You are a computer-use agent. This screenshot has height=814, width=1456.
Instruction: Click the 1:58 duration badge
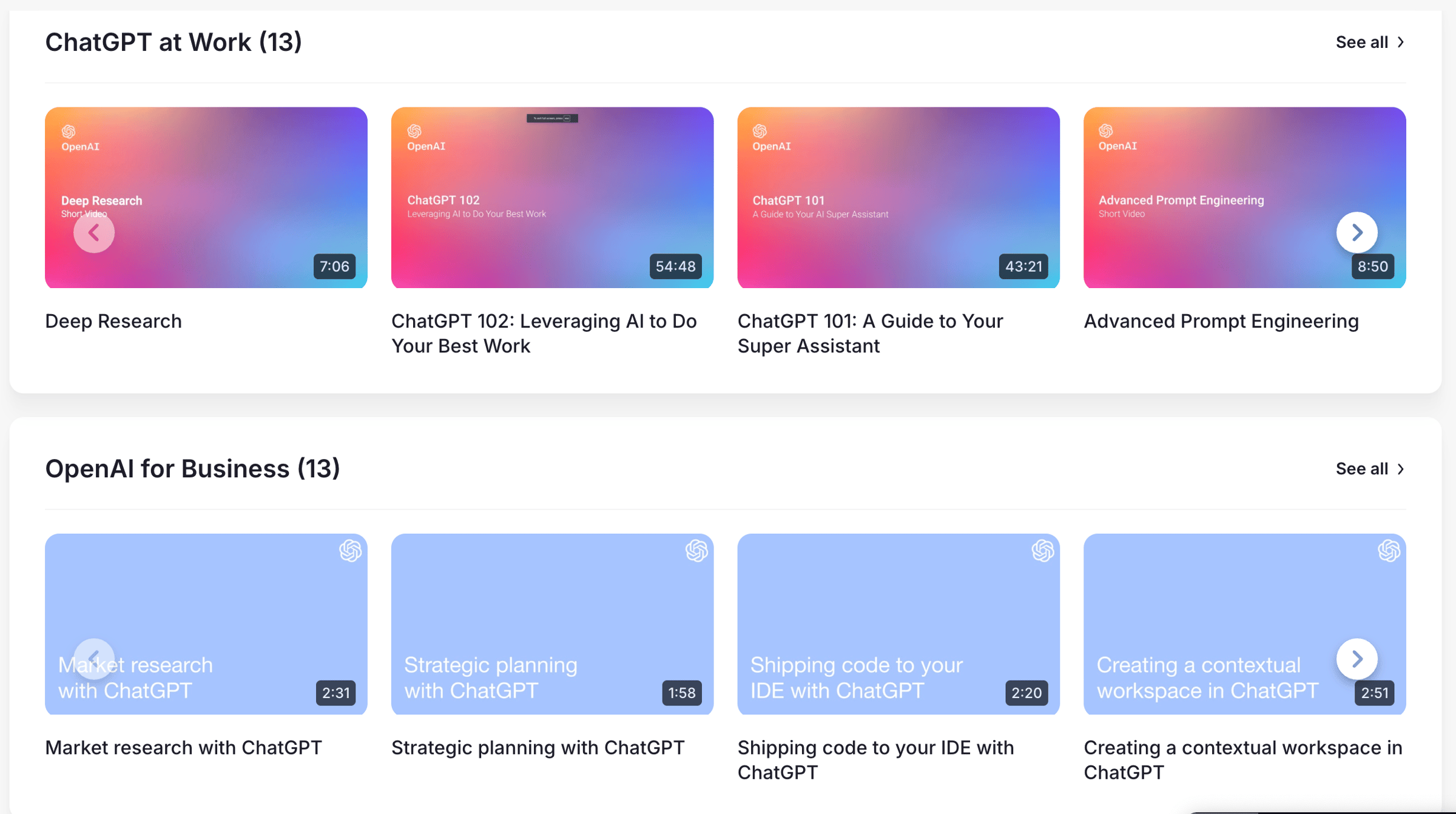tap(681, 693)
